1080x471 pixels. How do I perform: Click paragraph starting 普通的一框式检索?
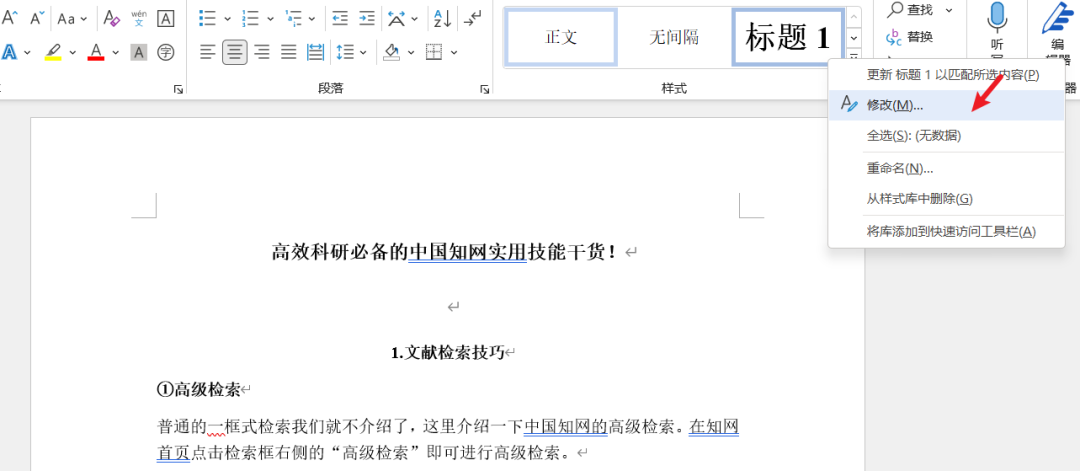click(x=448, y=440)
